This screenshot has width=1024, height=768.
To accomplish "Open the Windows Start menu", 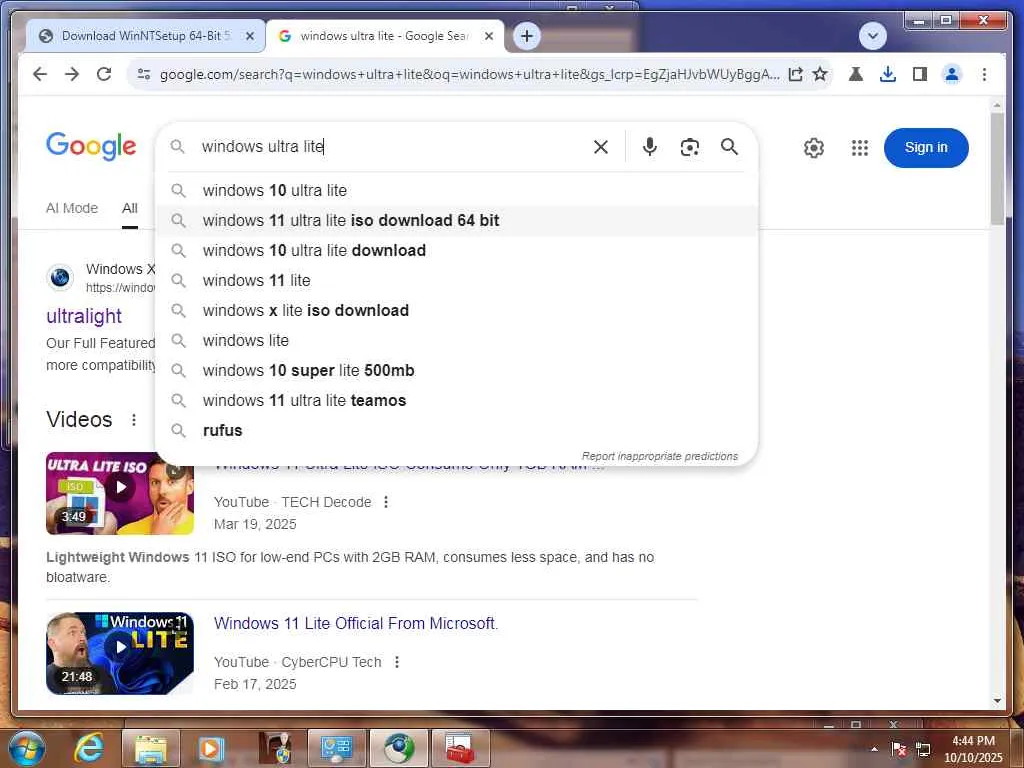I will click(26, 748).
